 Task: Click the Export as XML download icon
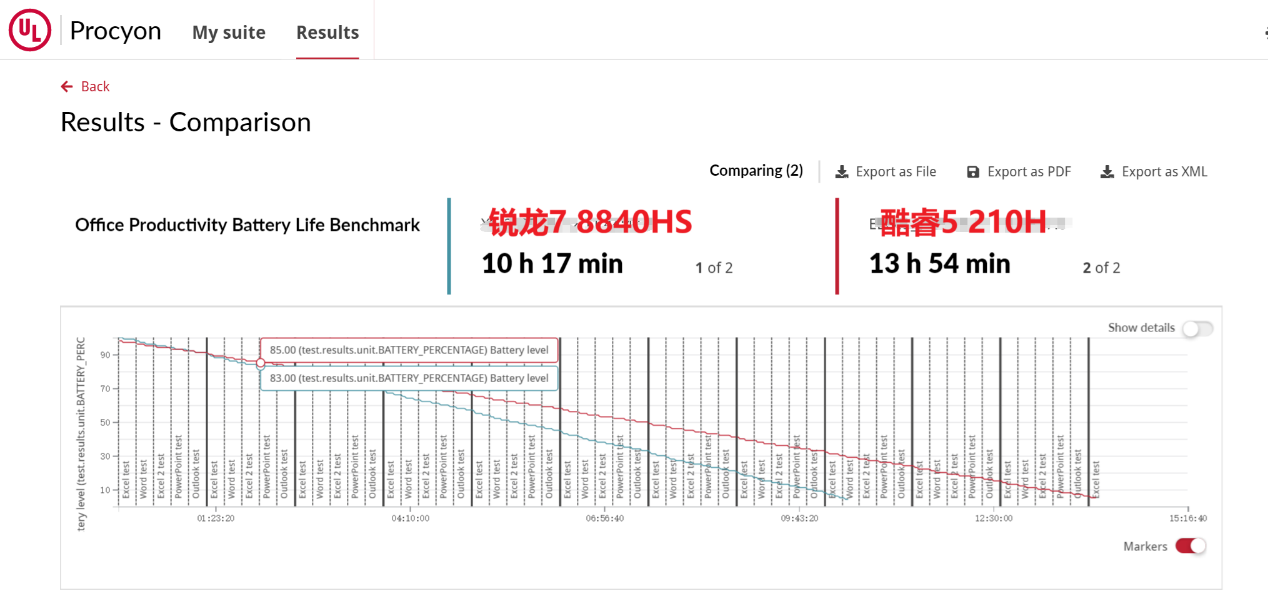pos(1107,172)
